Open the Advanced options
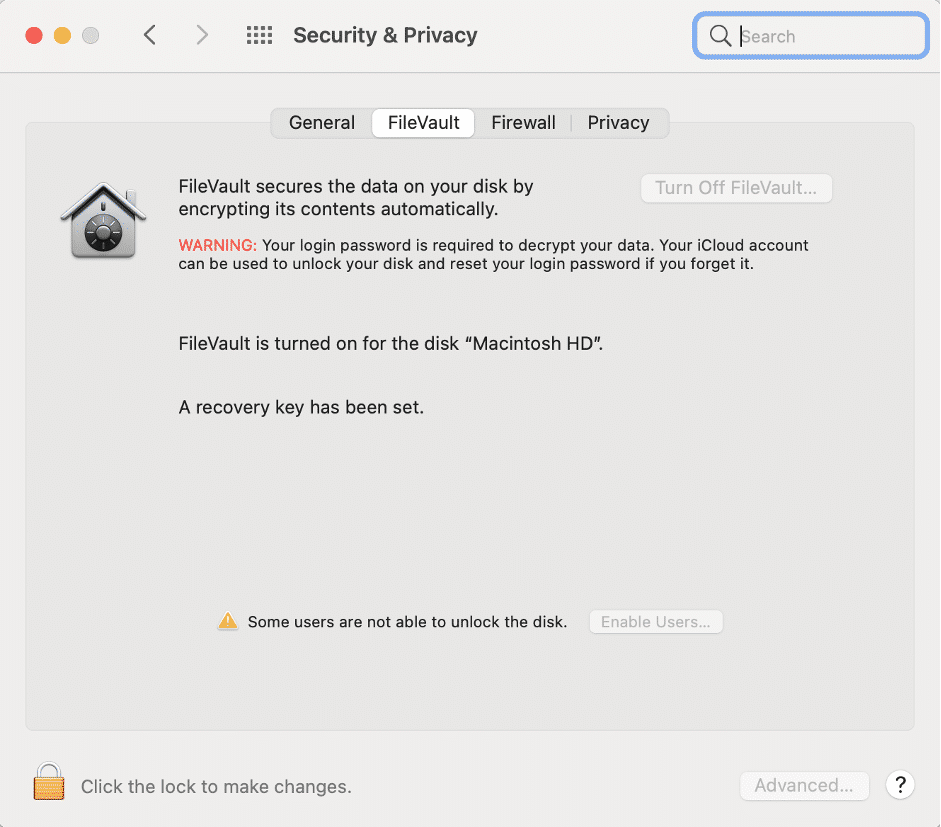This screenshot has width=941, height=827. [804, 786]
